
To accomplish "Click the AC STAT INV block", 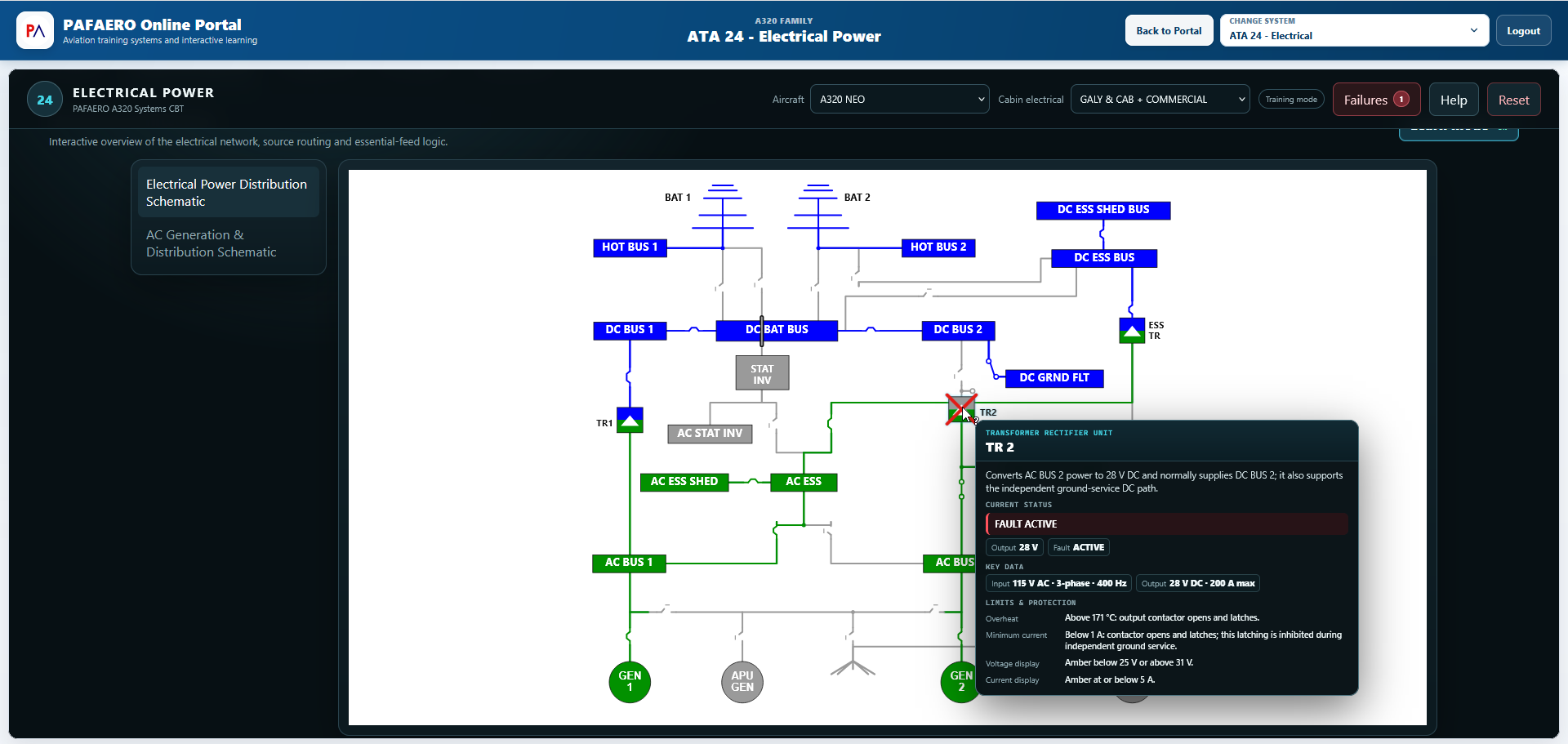I will [710, 434].
